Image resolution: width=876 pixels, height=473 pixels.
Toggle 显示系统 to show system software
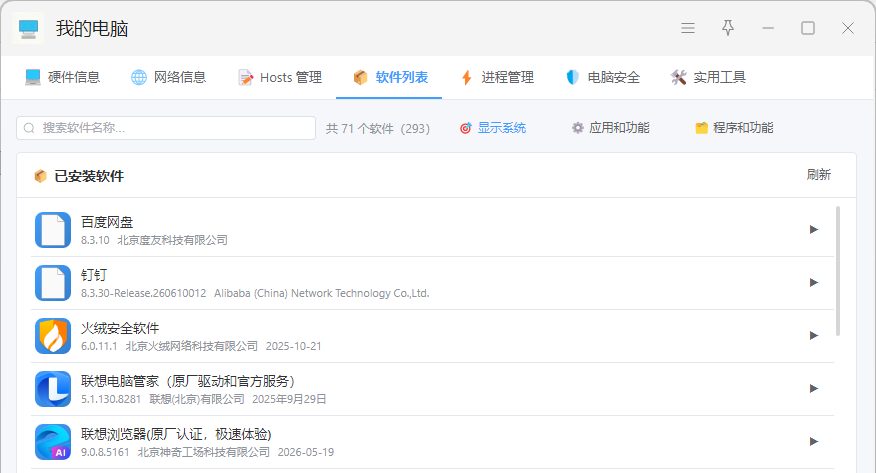pos(493,128)
